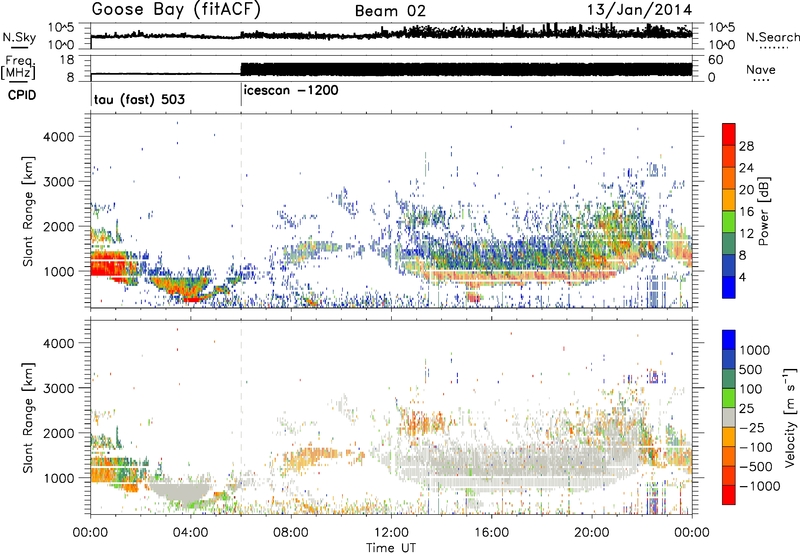Click the blue top segment of the velocity color bar
This screenshot has height=554, width=800.
[x=729, y=340]
